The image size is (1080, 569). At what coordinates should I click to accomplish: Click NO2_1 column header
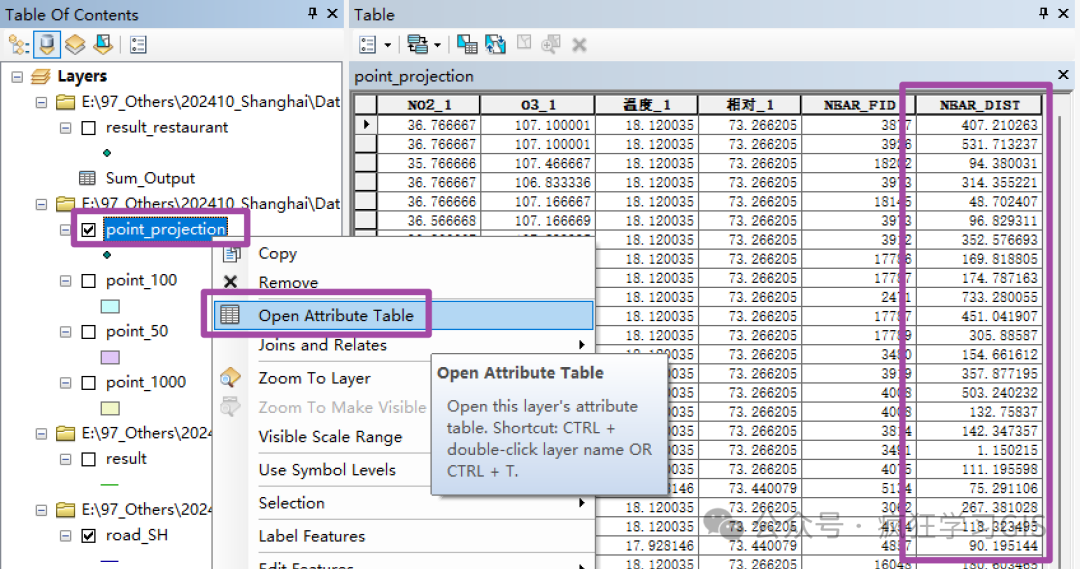click(428, 105)
